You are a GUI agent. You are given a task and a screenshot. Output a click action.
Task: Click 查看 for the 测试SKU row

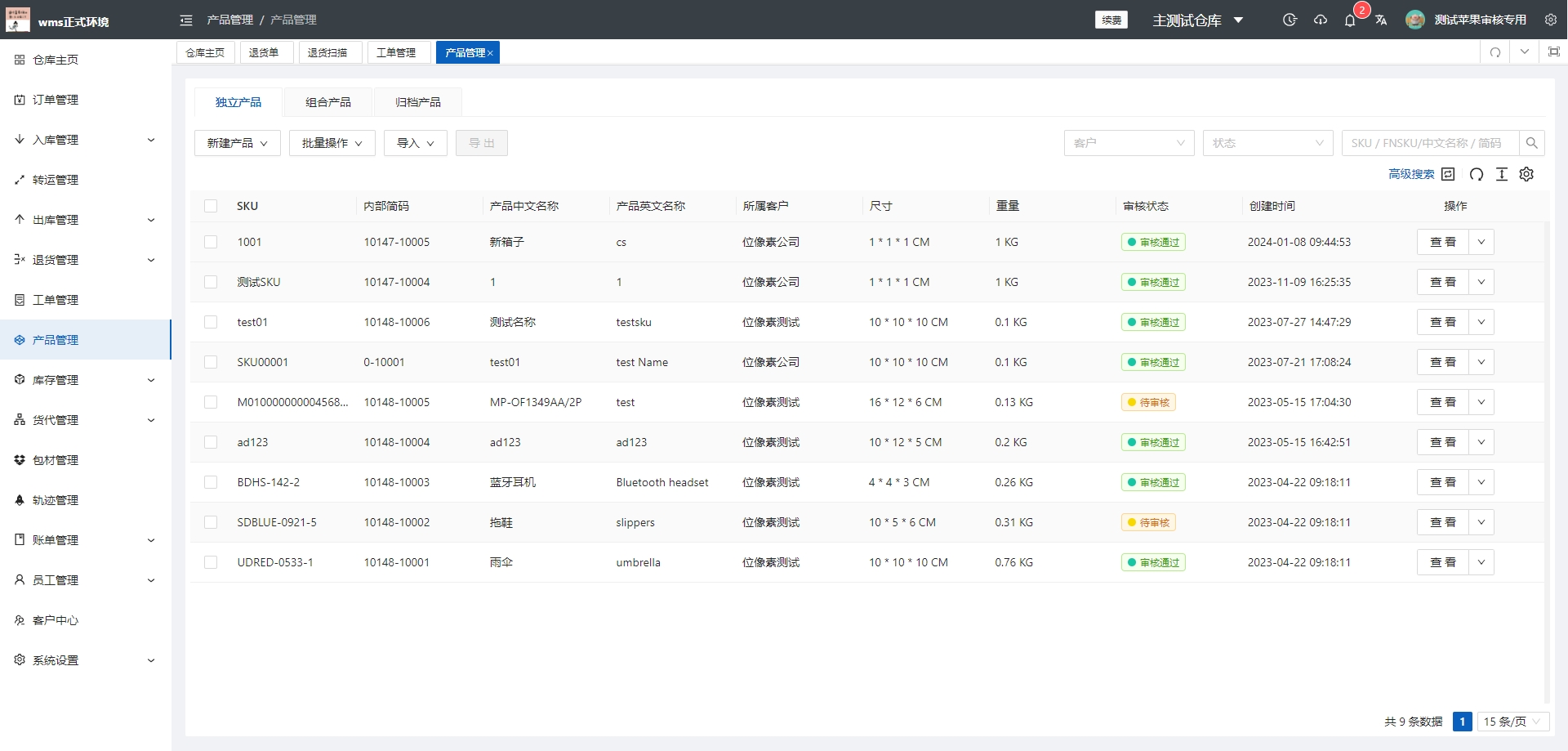[x=1443, y=282]
